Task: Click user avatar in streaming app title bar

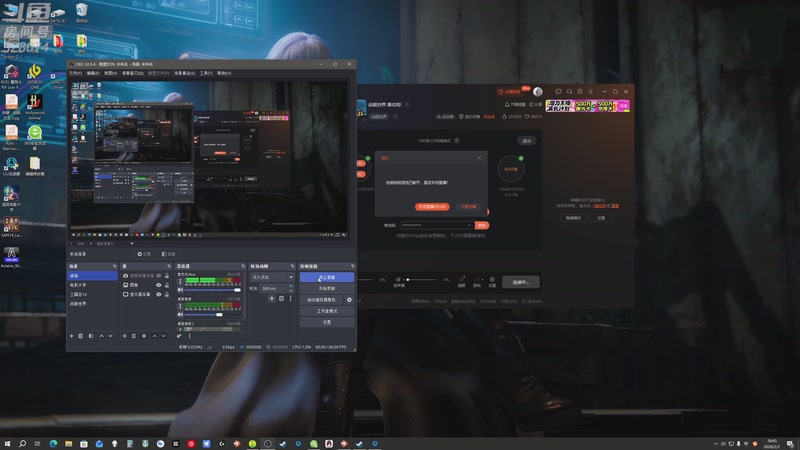Action: (x=538, y=91)
